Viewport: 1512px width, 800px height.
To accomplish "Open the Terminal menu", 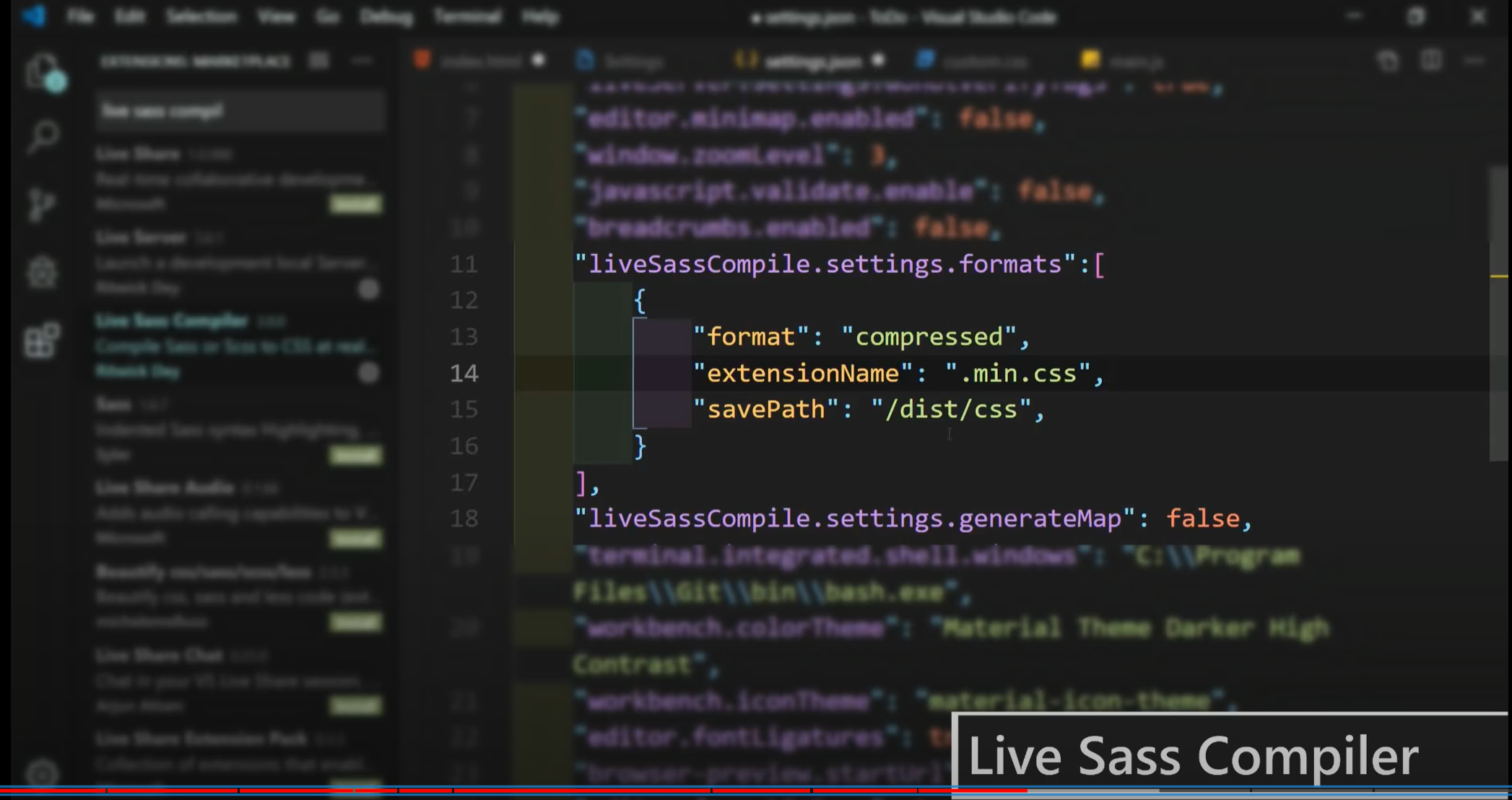I will click(x=467, y=17).
